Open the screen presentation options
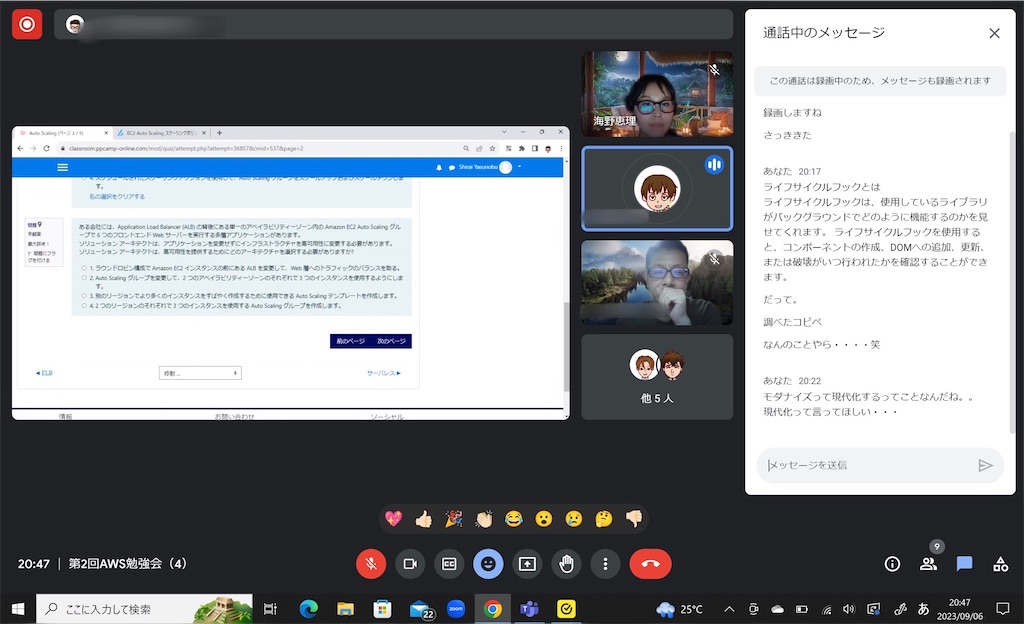Viewport: 1024px width, 624px height. pyautogui.click(x=527, y=564)
